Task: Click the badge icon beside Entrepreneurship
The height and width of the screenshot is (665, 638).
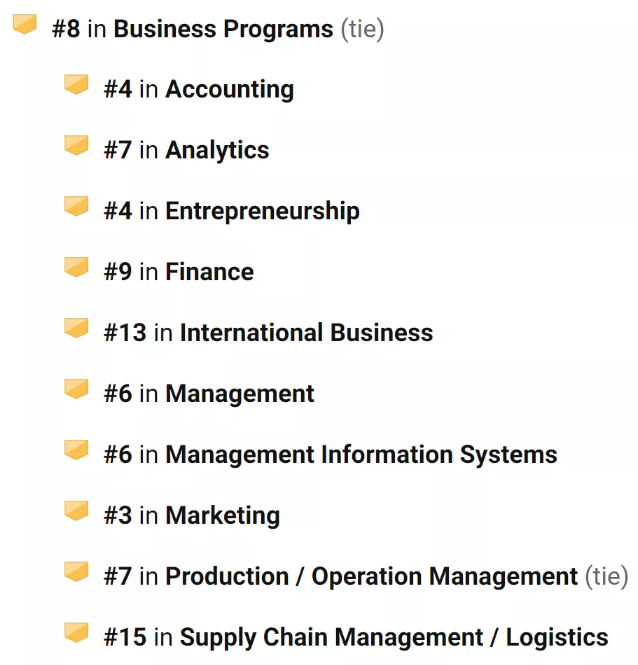Action: point(76,206)
